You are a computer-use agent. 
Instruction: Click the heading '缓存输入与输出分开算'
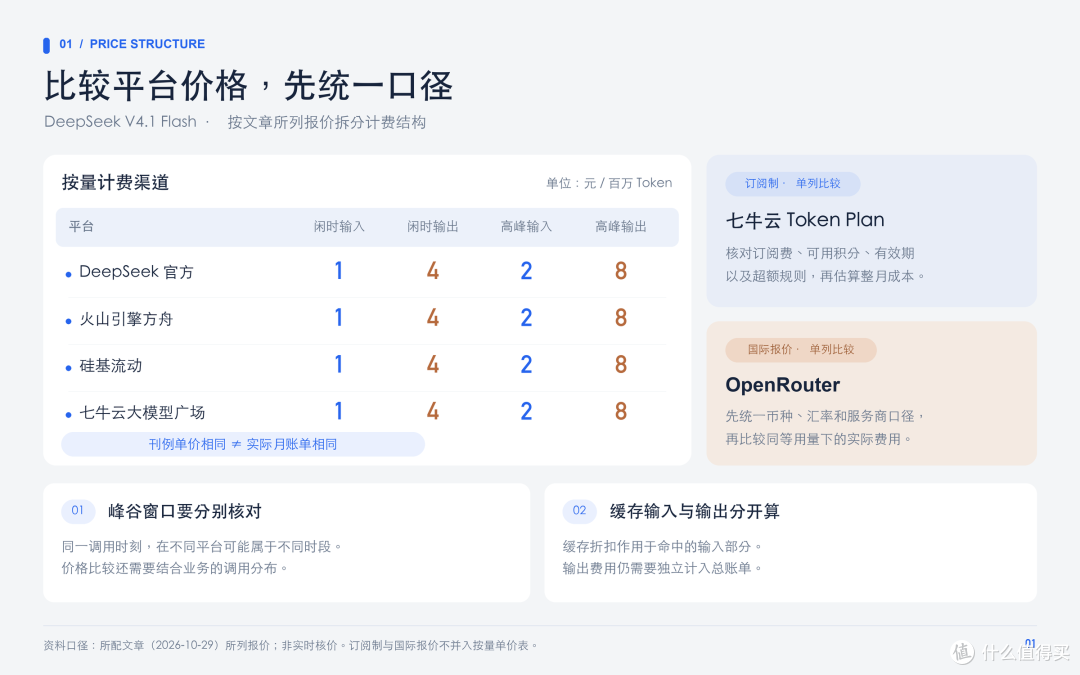click(x=694, y=511)
